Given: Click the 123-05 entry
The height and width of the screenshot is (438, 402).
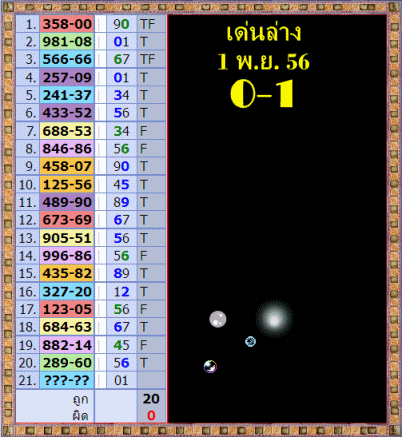Looking at the screenshot, I should point(67,309).
